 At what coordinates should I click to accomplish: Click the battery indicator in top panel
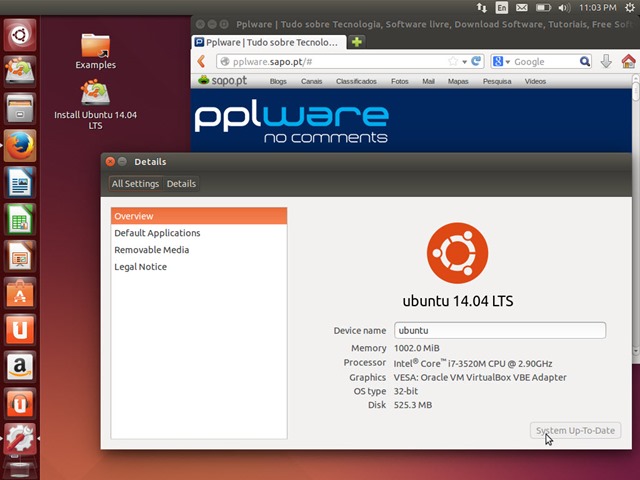point(543,7)
